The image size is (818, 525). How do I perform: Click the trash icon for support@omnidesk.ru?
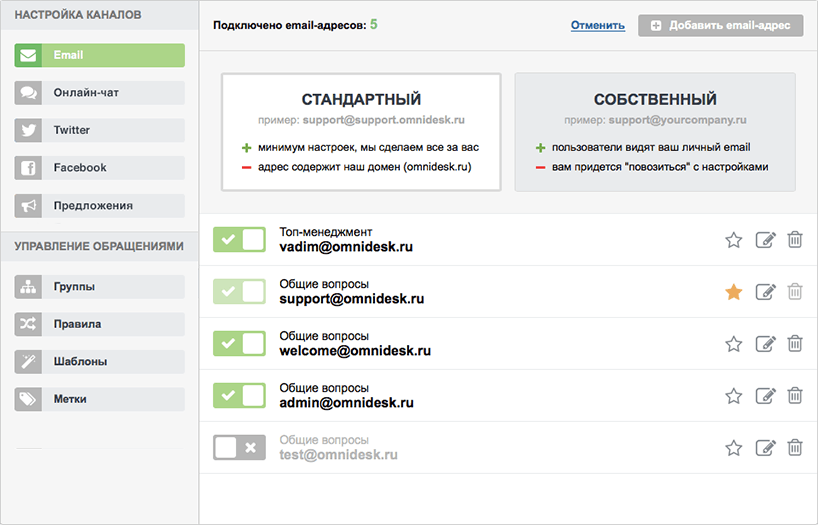(x=795, y=291)
